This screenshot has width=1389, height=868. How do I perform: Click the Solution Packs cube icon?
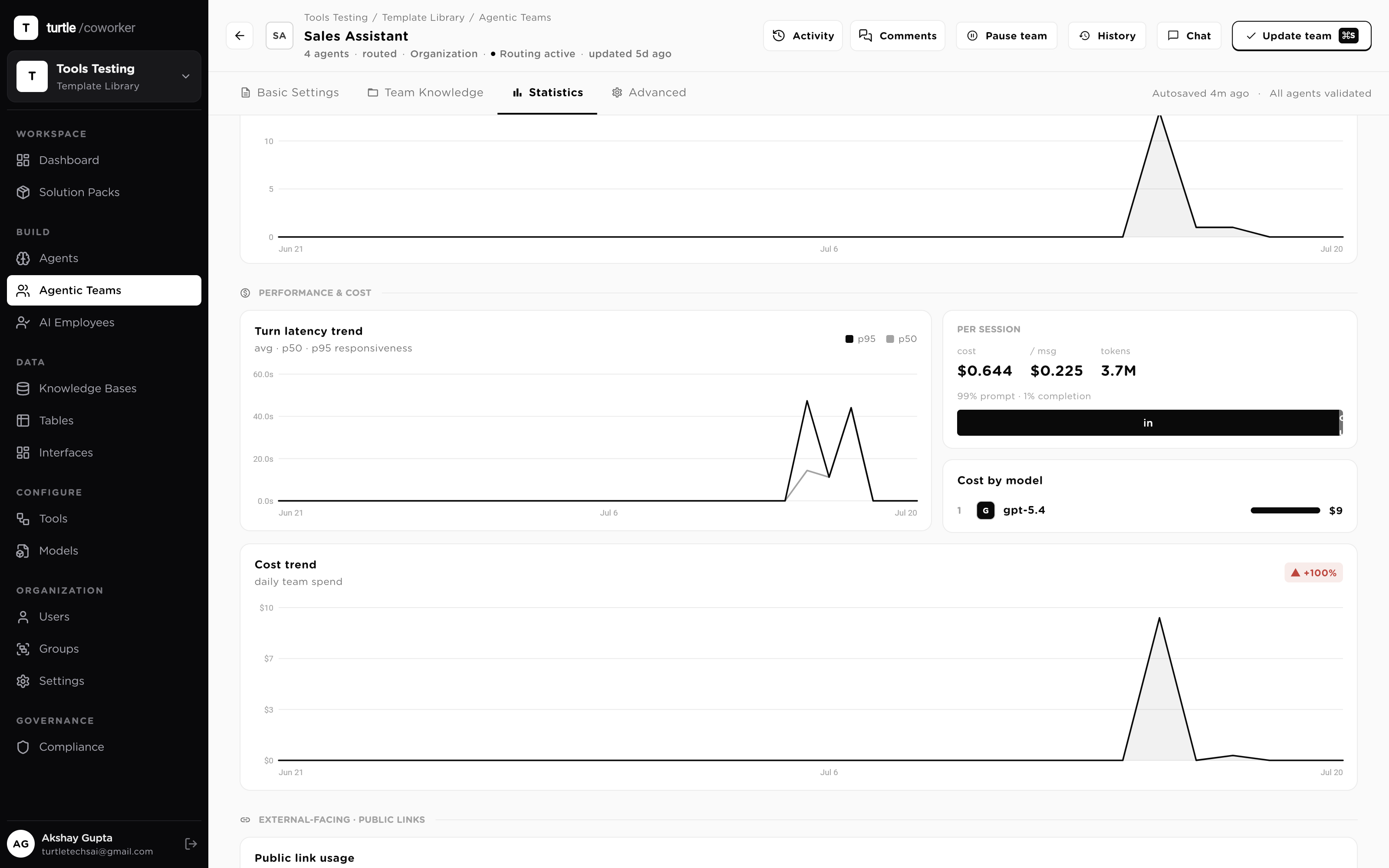[23, 192]
